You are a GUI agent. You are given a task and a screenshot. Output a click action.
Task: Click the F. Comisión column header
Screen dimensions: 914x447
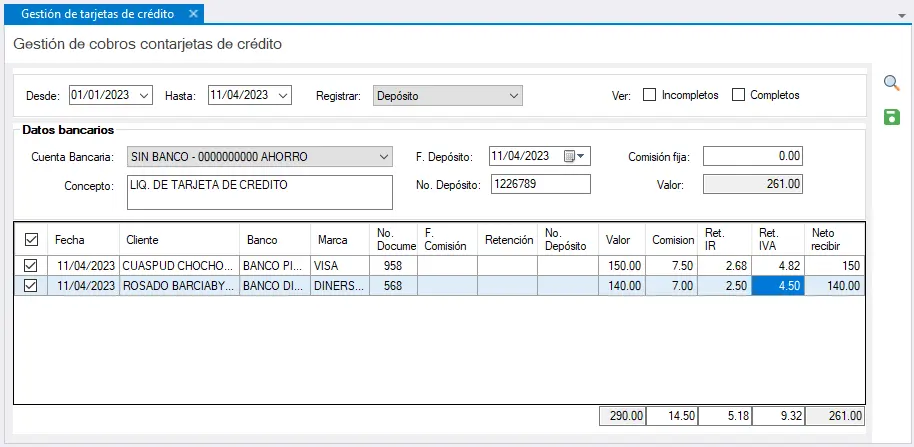[x=448, y=240]
